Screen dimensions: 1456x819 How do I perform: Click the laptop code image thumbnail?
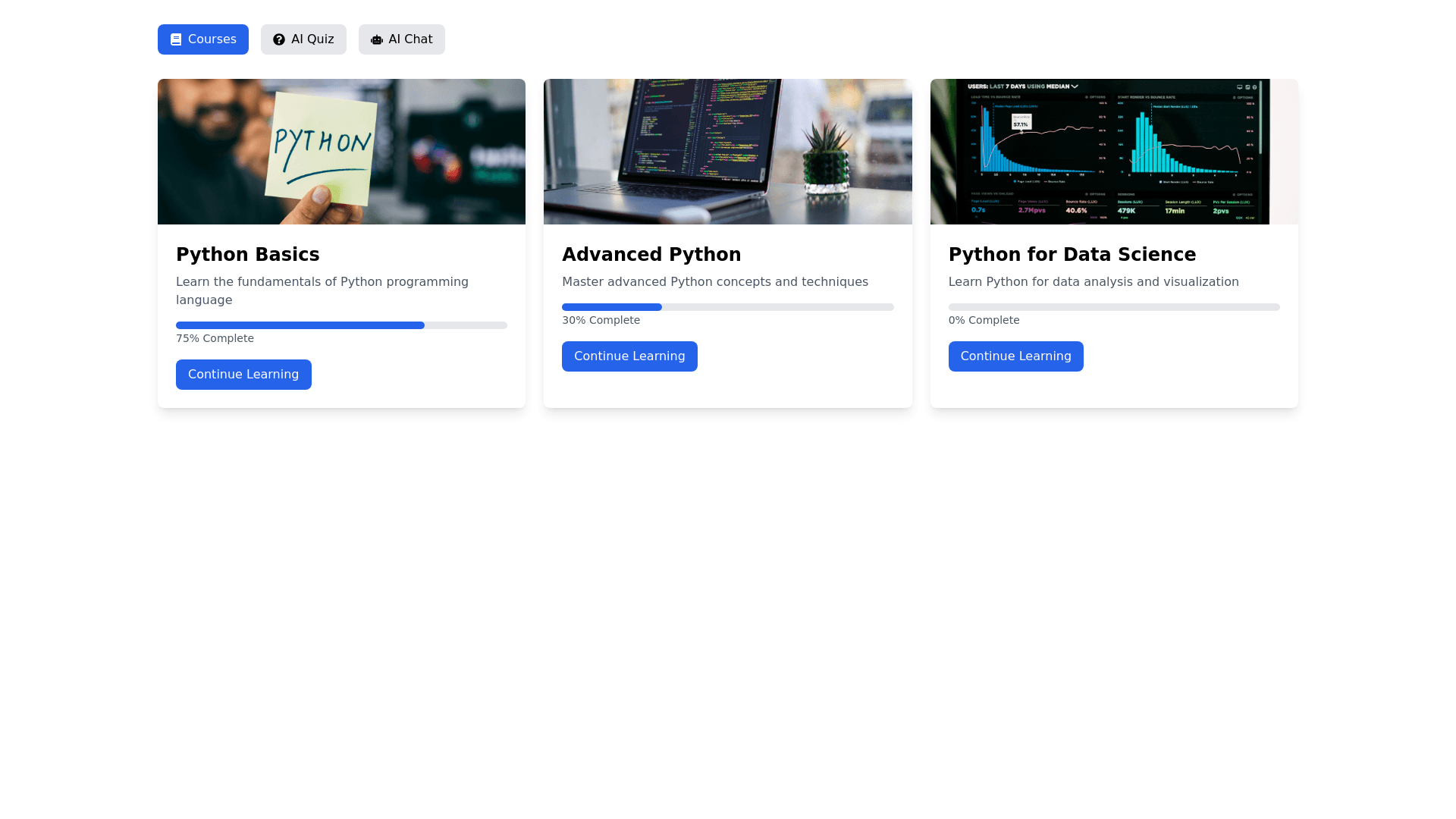pos(727,152)
